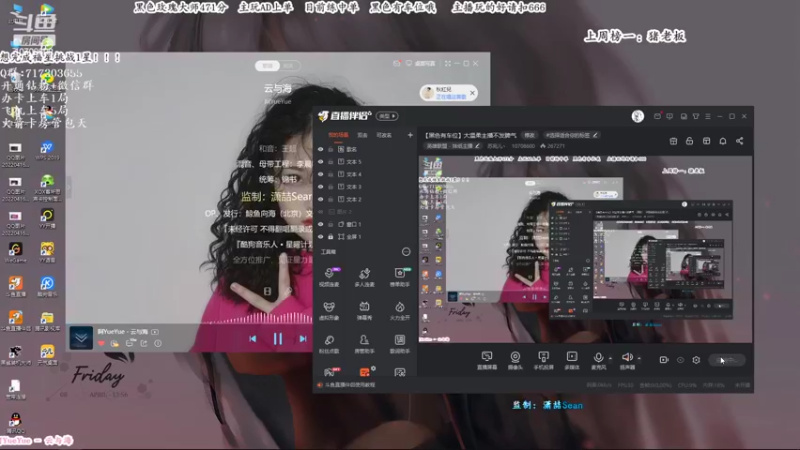Hide the 文本 4 source layer
The height and width of the screenshot is (450, 800).
[x=320, y=174]
